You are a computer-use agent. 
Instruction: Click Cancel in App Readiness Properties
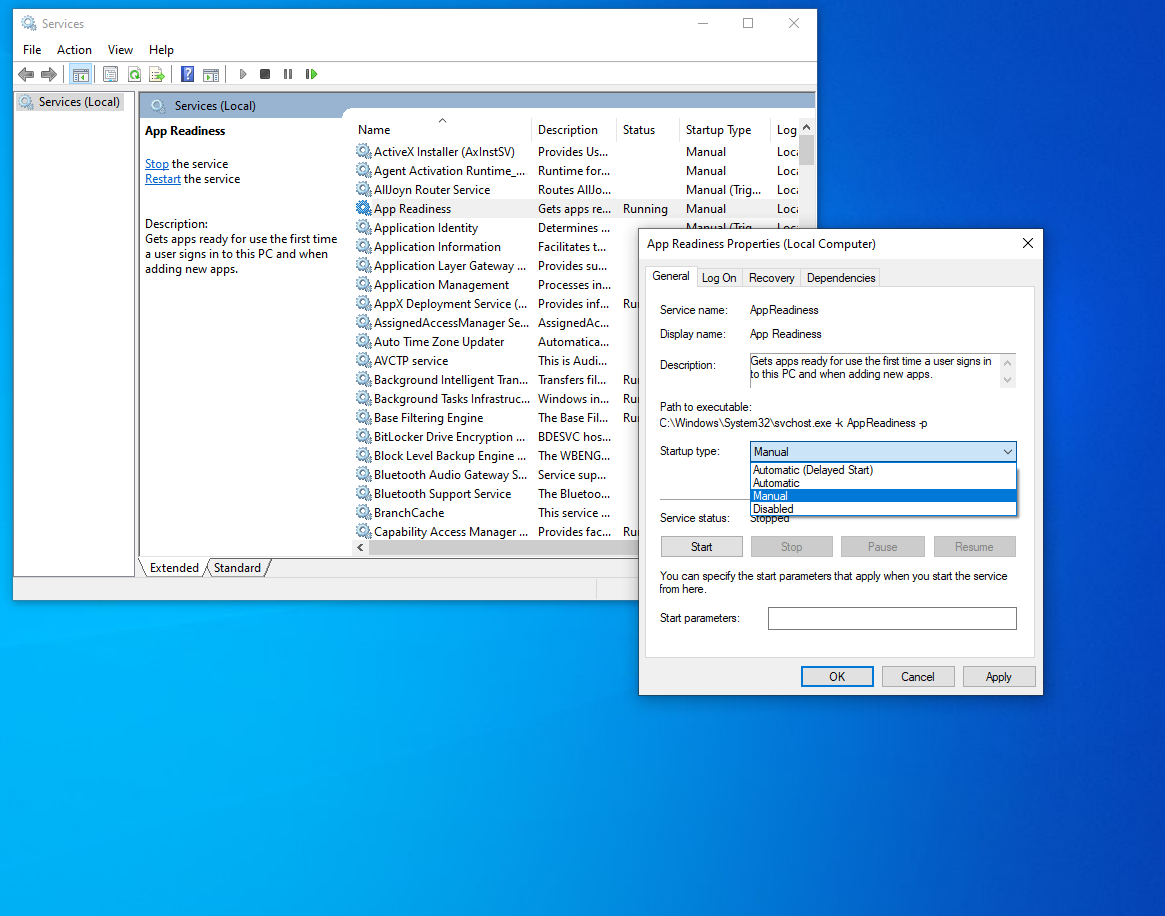pos(918,677)
